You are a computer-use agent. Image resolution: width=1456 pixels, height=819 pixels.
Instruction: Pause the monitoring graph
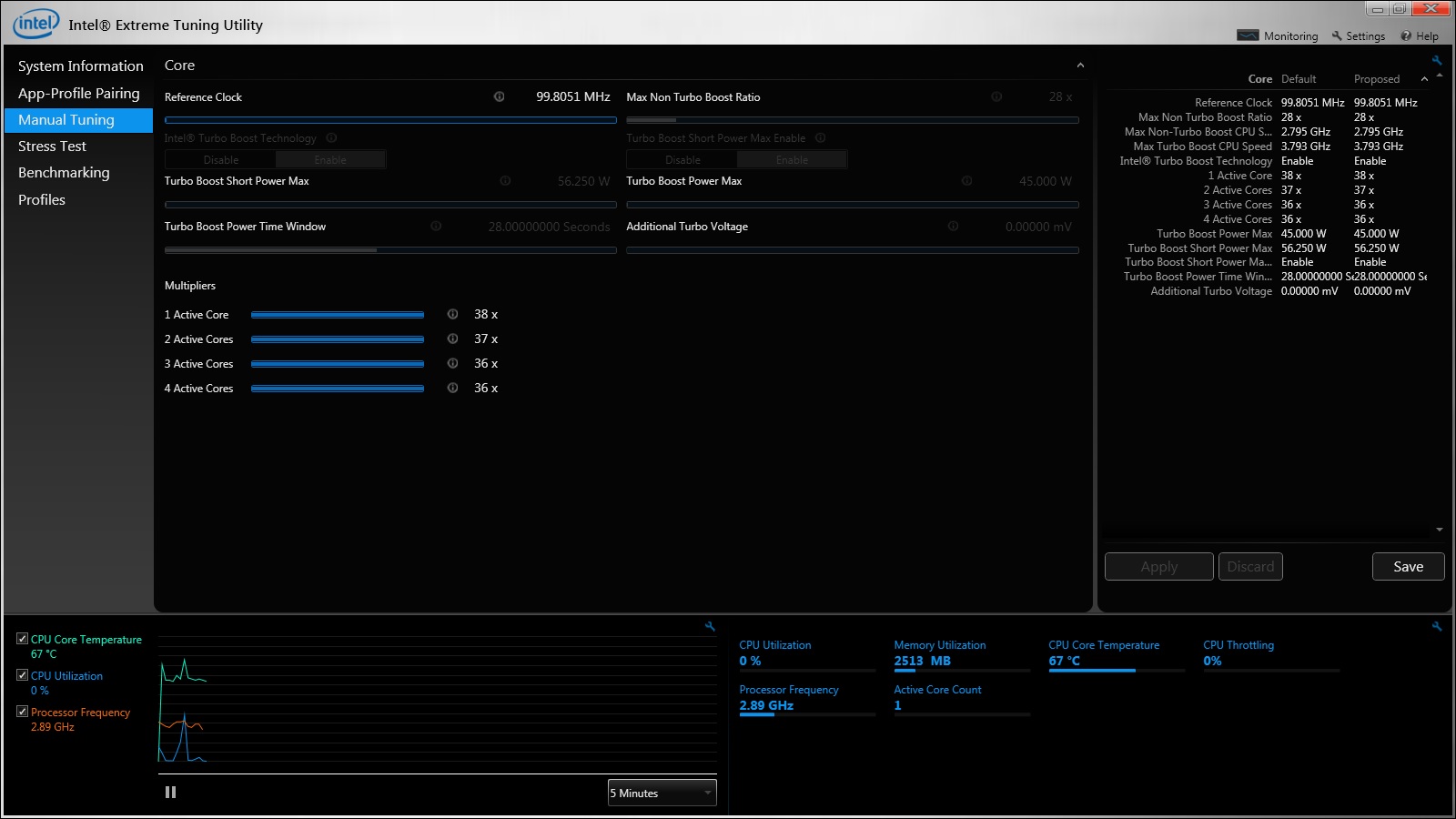pos(170,793)
